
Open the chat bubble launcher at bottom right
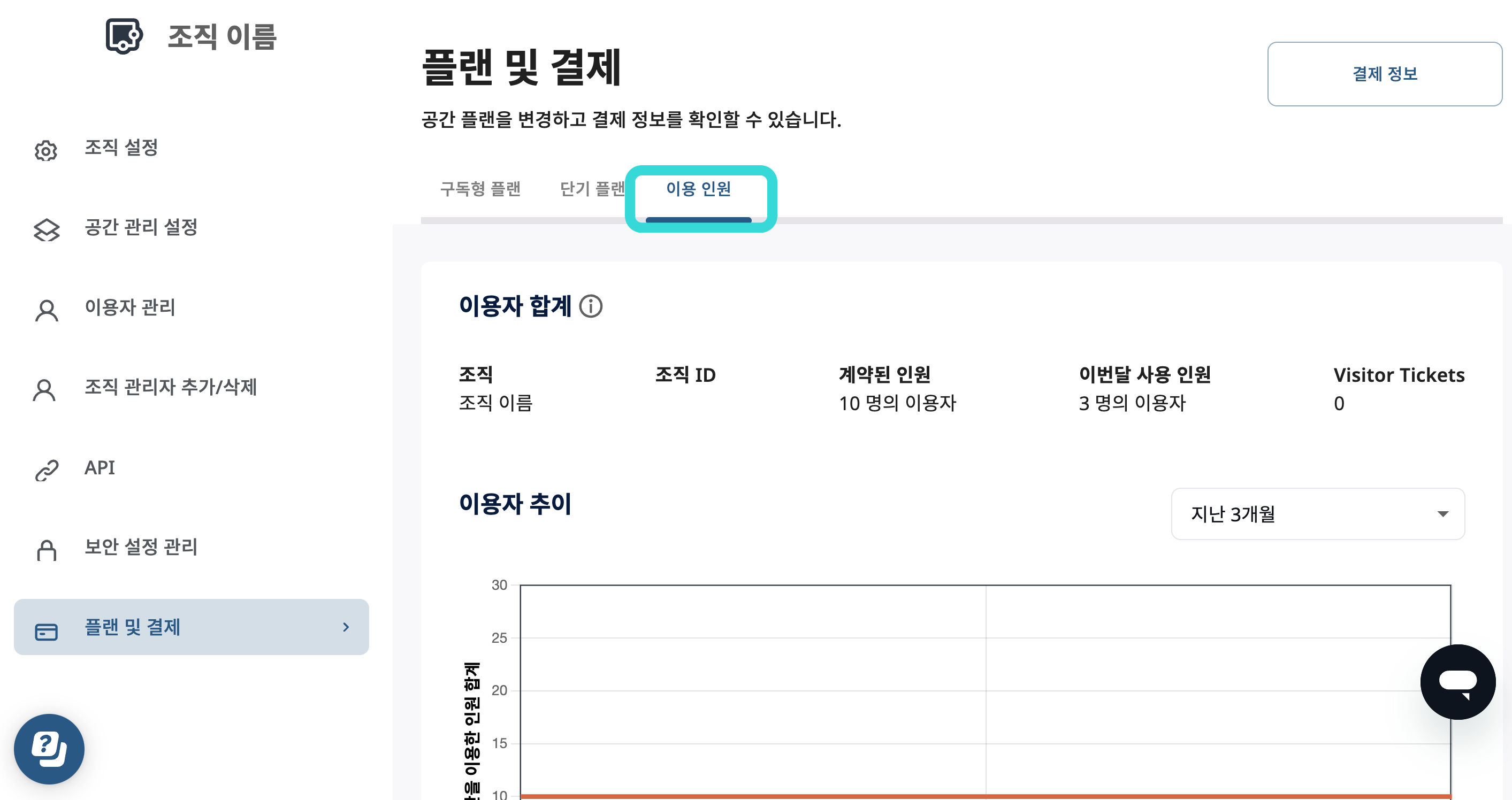(x=1458, y=681)
